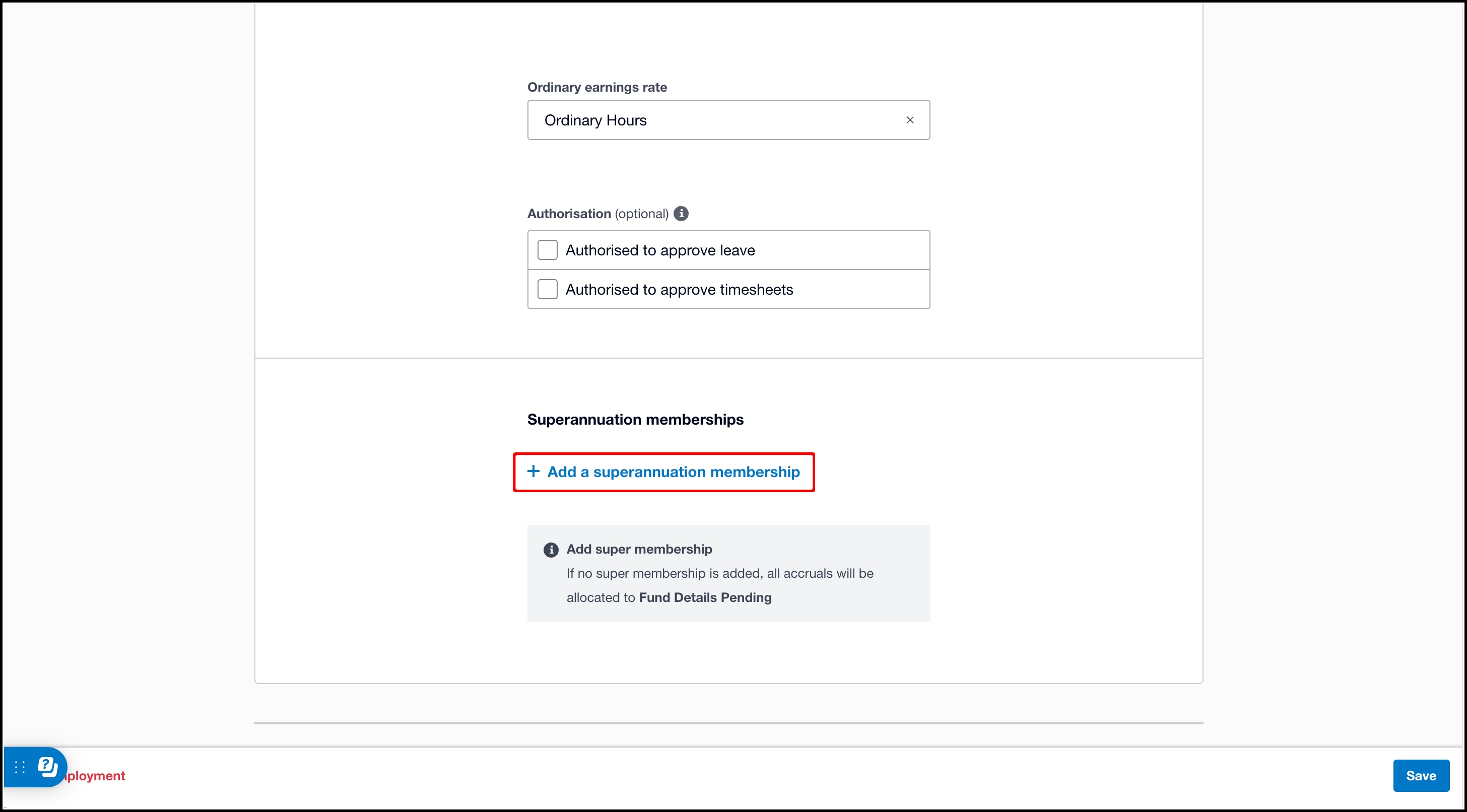Click the plus icon for superannuation membership
Screen dimensions: 1467x812
click(533, 471)
